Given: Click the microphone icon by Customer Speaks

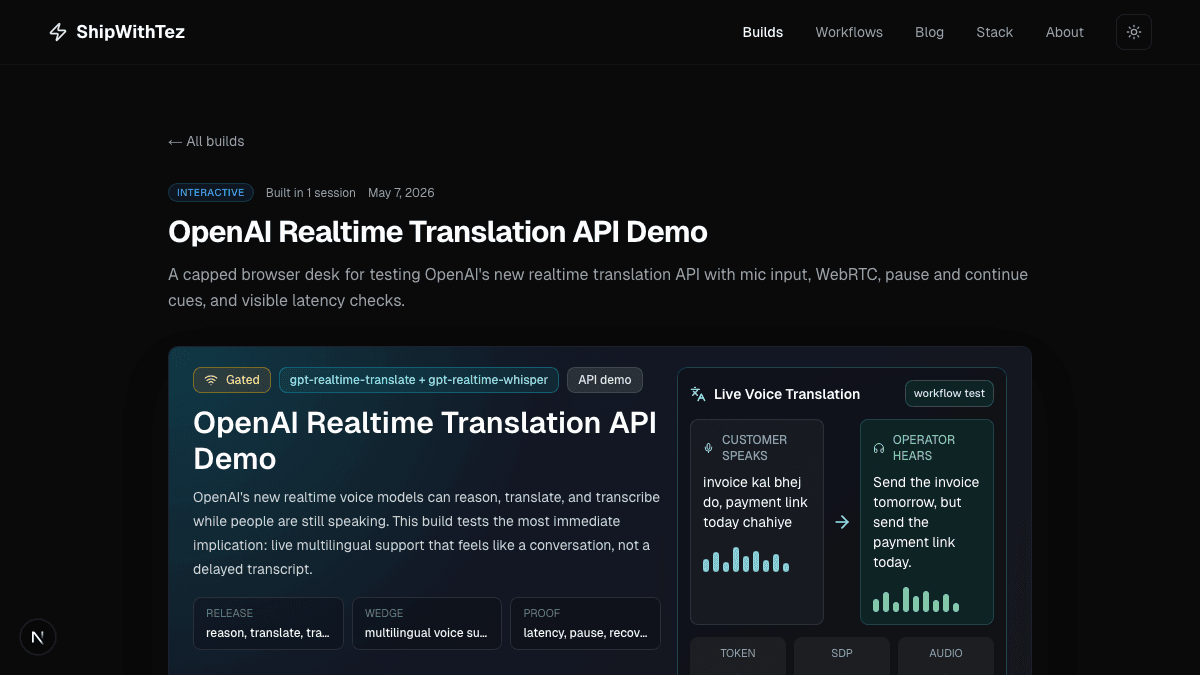Looking at the screenshot, I should tap(709, 448).
